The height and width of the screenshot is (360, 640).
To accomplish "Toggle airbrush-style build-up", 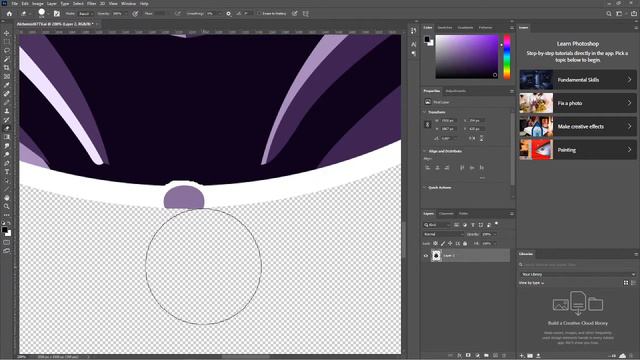I will (x=178, y=13).
